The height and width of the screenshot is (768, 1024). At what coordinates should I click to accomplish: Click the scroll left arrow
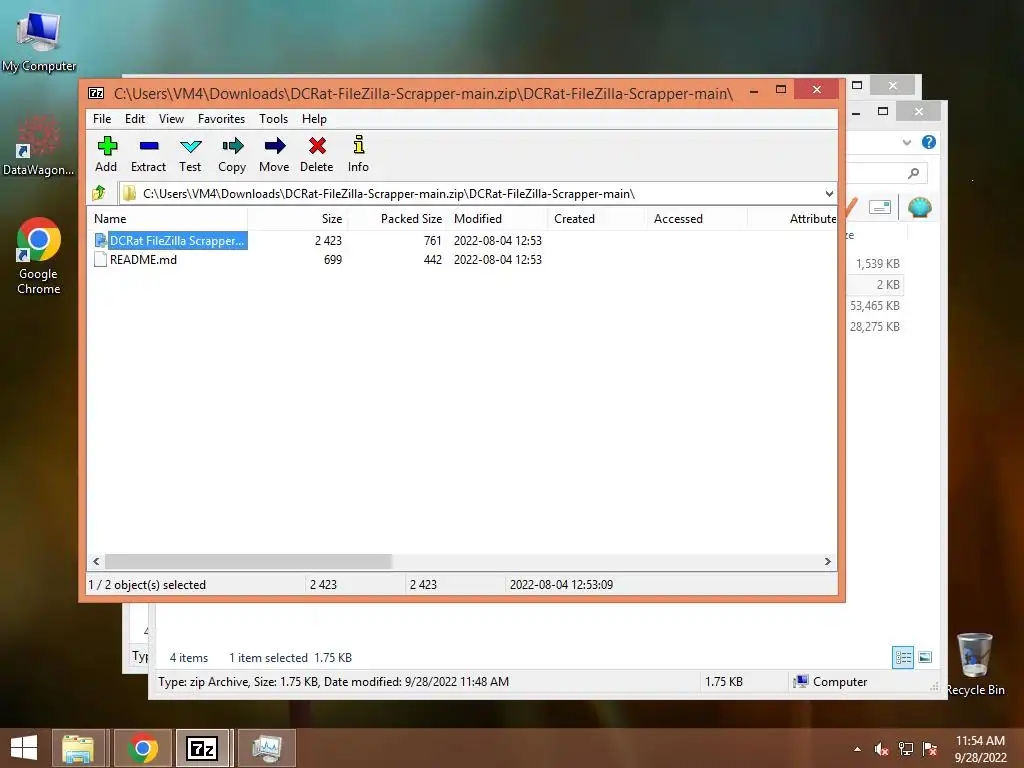coord(96,562)
